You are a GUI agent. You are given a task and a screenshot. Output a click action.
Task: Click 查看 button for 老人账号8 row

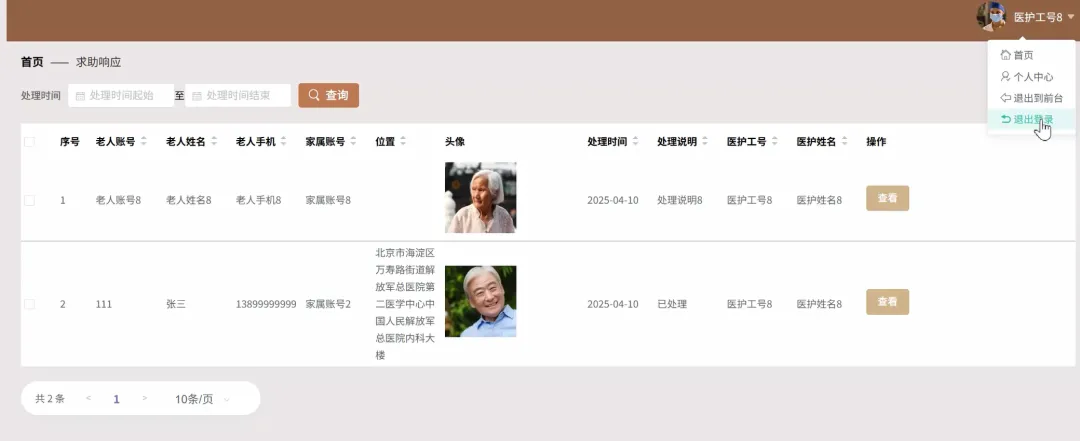(x=887, y=198)
